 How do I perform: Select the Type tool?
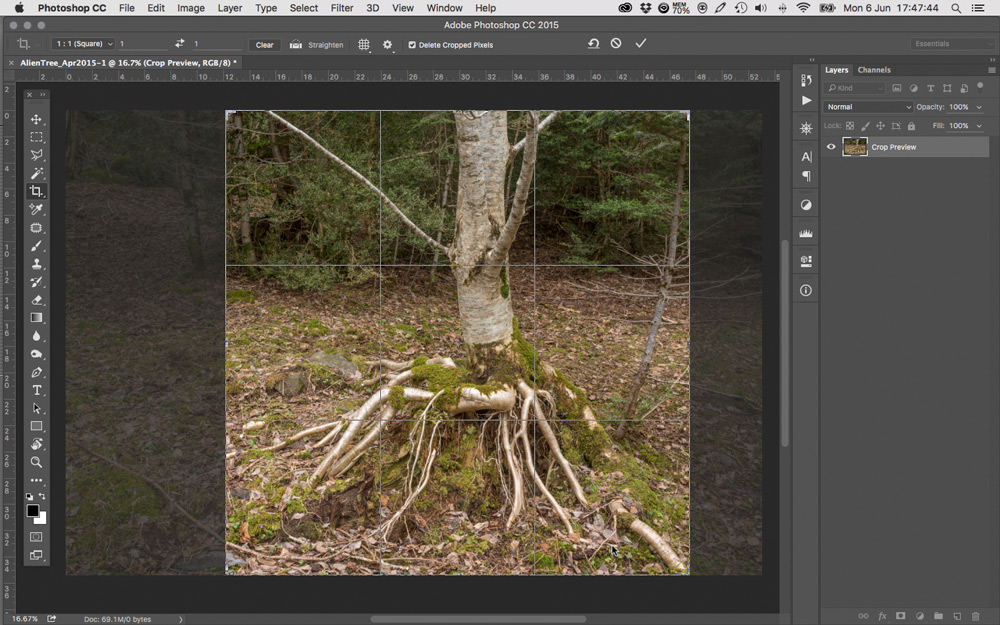(x=37, y=390)
